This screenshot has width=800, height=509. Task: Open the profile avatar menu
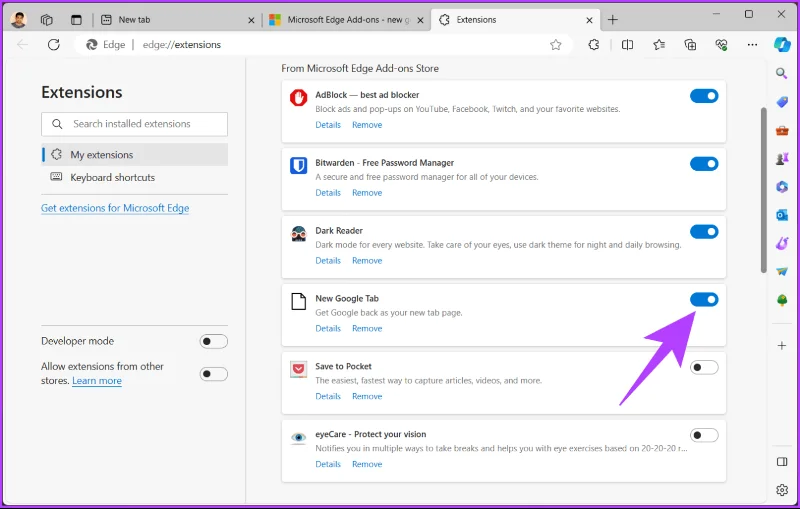(x=18, y=20)
